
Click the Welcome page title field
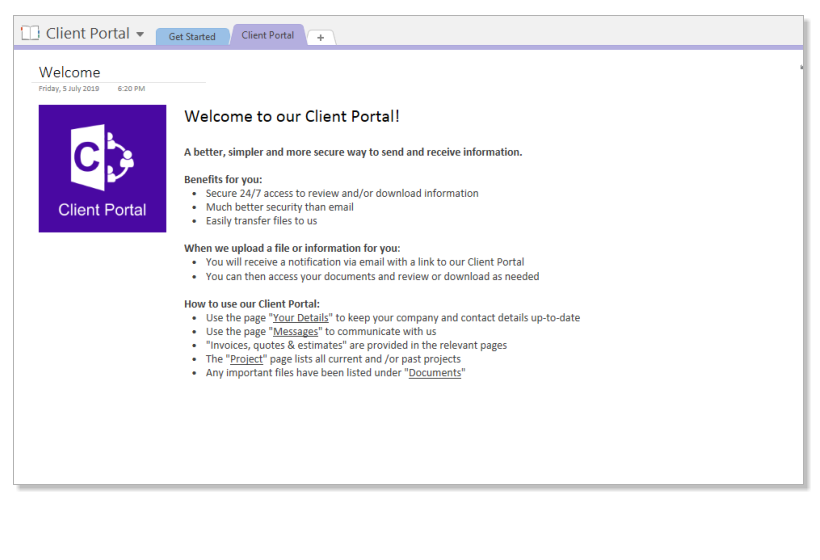(x=70, y=72)
